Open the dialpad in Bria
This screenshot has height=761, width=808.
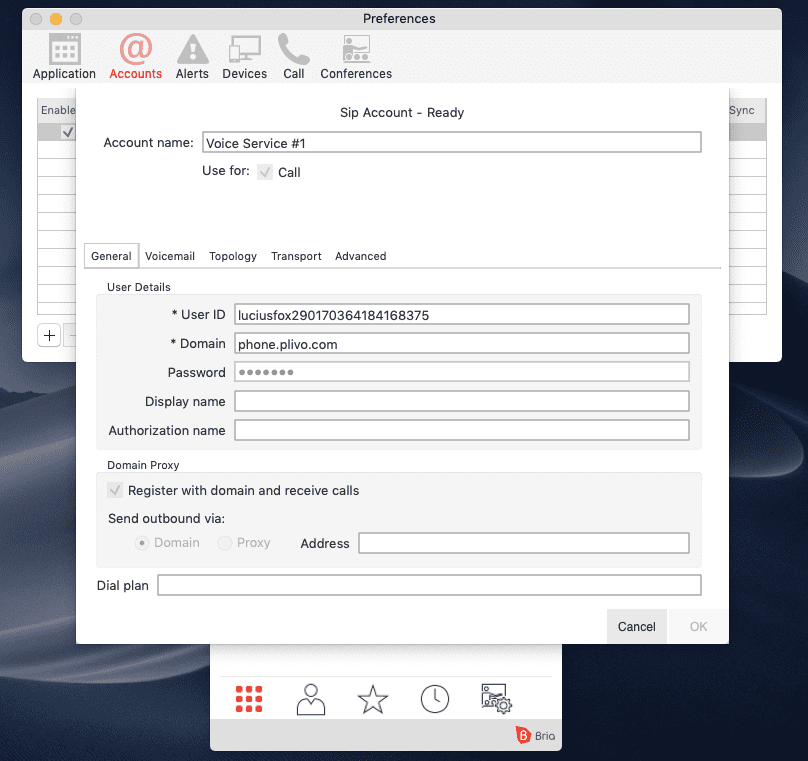[248, 698]
